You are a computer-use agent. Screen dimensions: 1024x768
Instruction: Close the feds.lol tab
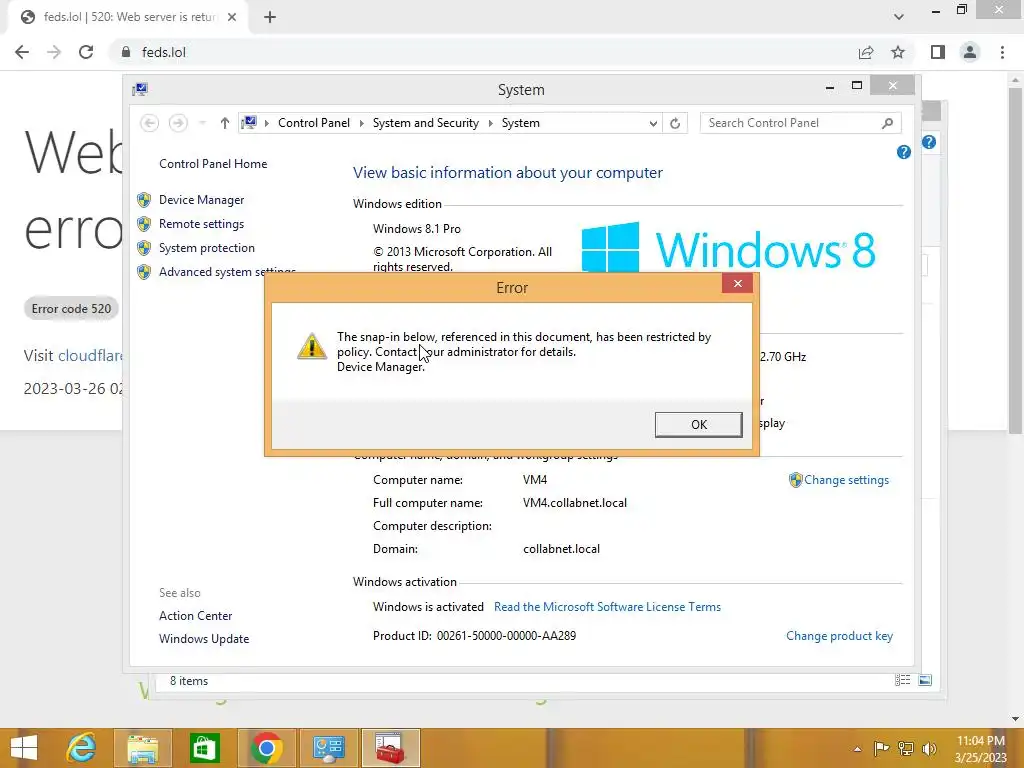(x=232, y=17)
